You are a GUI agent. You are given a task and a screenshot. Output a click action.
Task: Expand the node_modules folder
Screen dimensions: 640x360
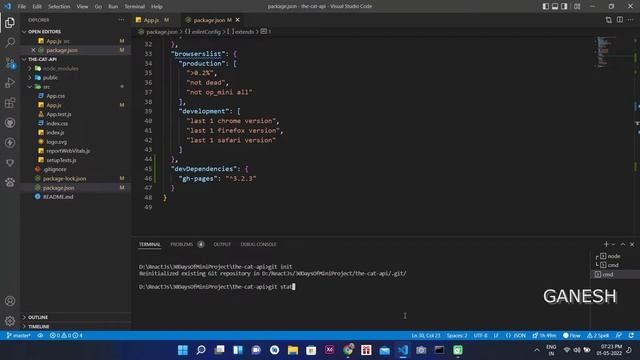[x=30, y=68]
